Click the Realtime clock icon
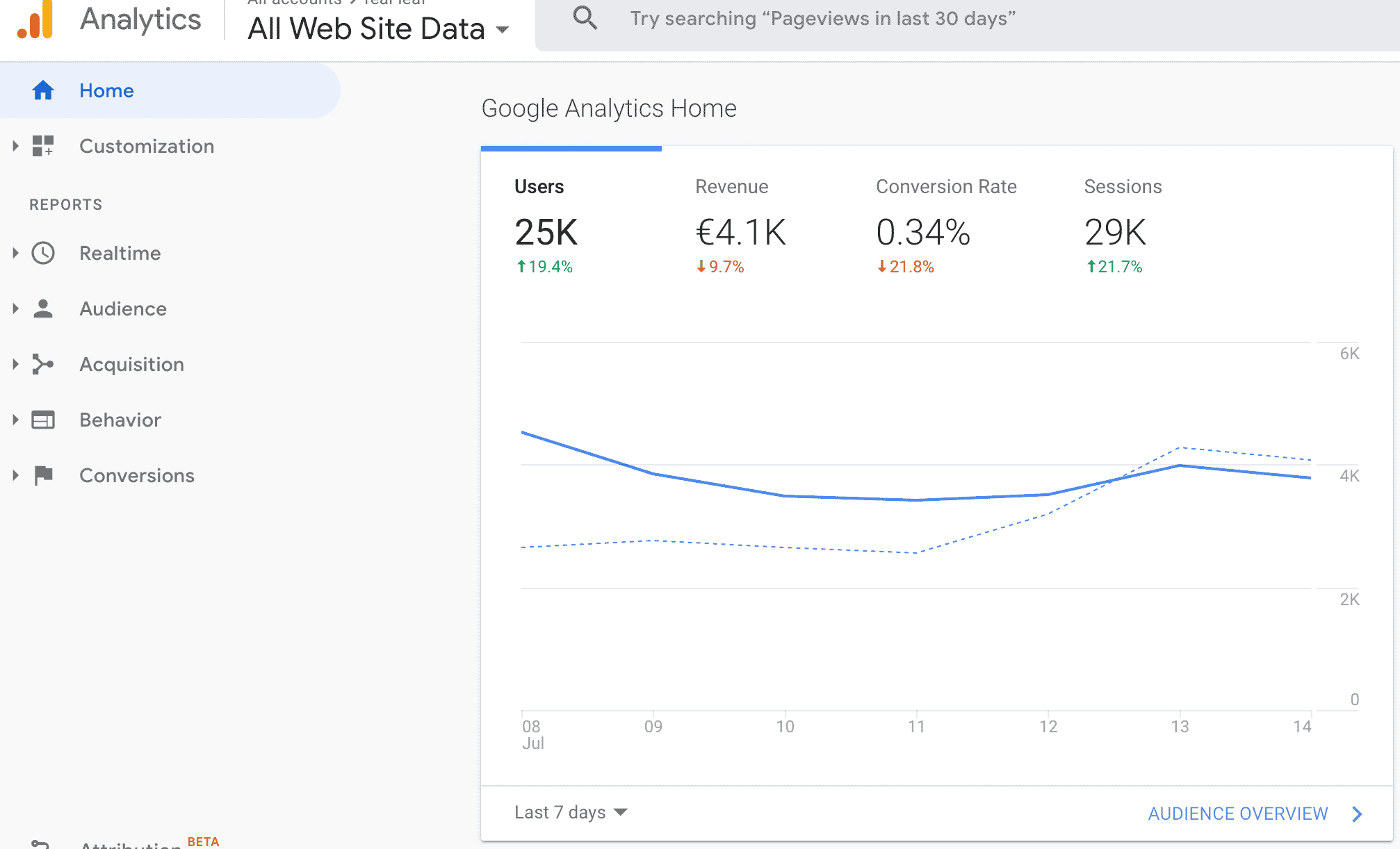This screenshot has width=1400, height=849. click(43, 253)
